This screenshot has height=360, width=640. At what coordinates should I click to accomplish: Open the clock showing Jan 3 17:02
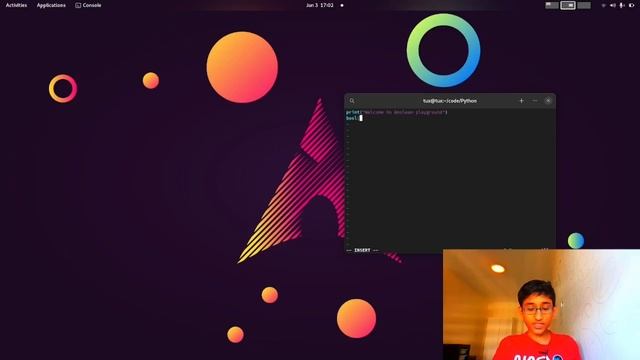[320, 5]
